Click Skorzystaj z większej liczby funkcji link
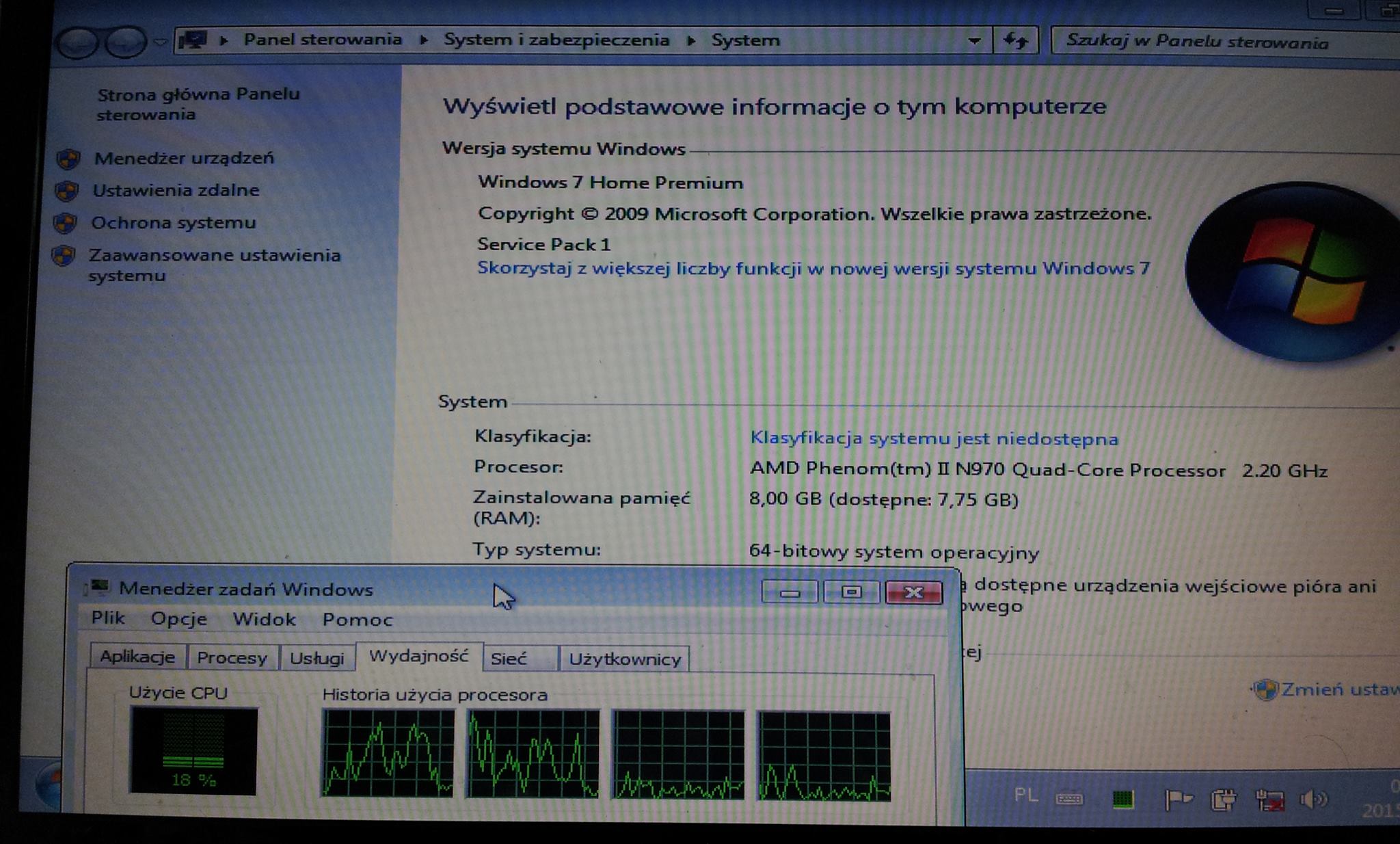This screenshot has height=844, width=1400. tap(813, 268)
